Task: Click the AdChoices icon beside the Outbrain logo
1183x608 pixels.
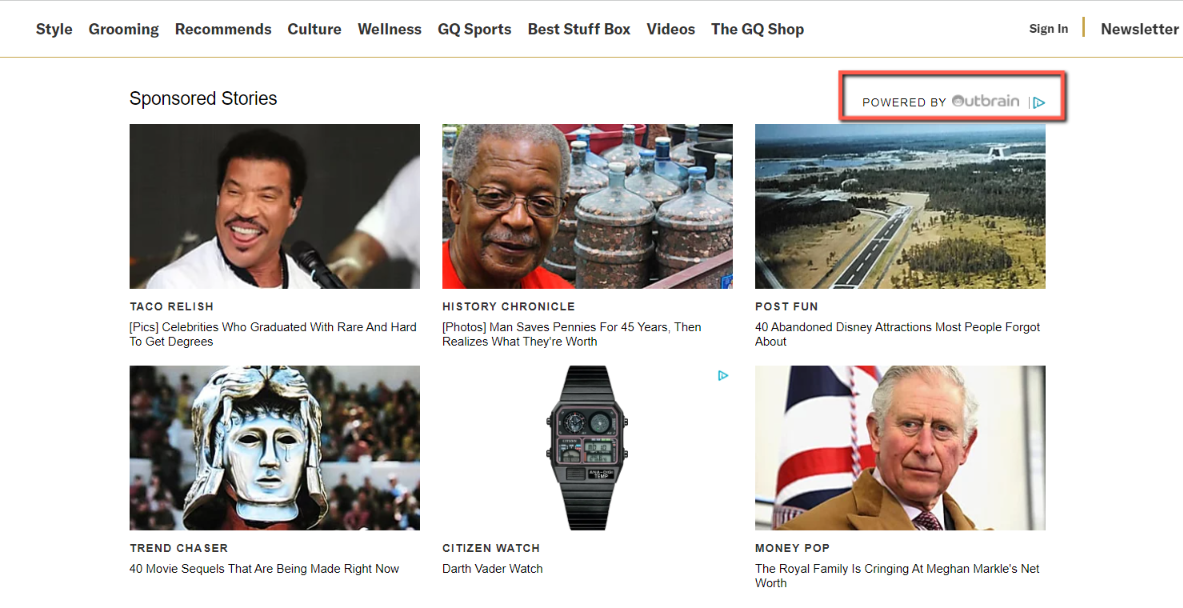Action: pyautogui.click(x=1039, y=103)
